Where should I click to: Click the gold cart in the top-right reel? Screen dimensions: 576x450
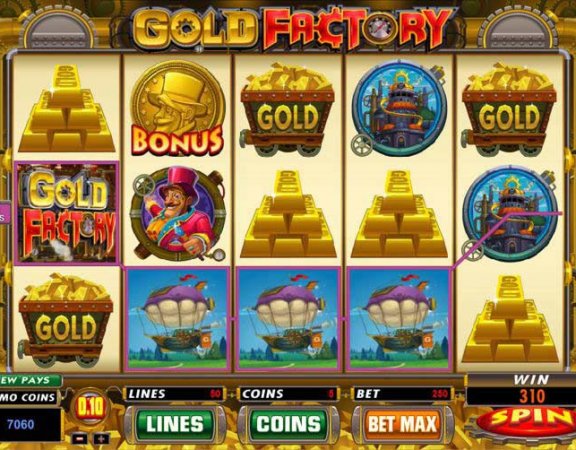(509, 109)
